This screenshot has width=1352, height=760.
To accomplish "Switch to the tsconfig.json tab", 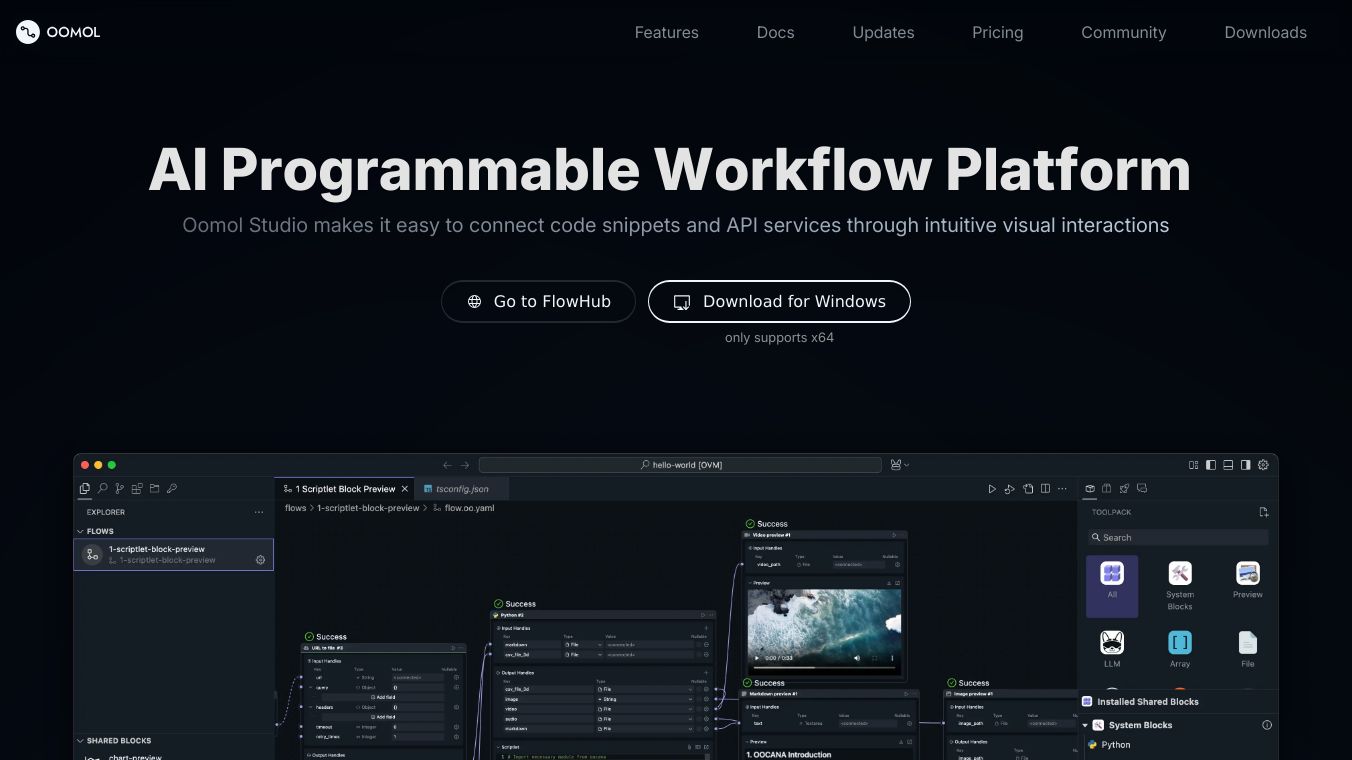I will tap(462, 489).
